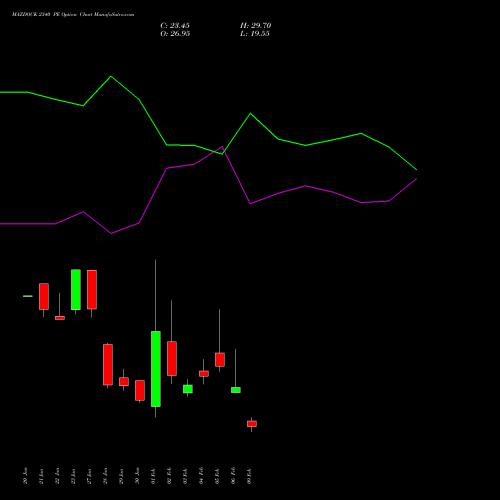Select the open value O: 26.95
Viewport: 500px width, 500px height.
point(175,34)
